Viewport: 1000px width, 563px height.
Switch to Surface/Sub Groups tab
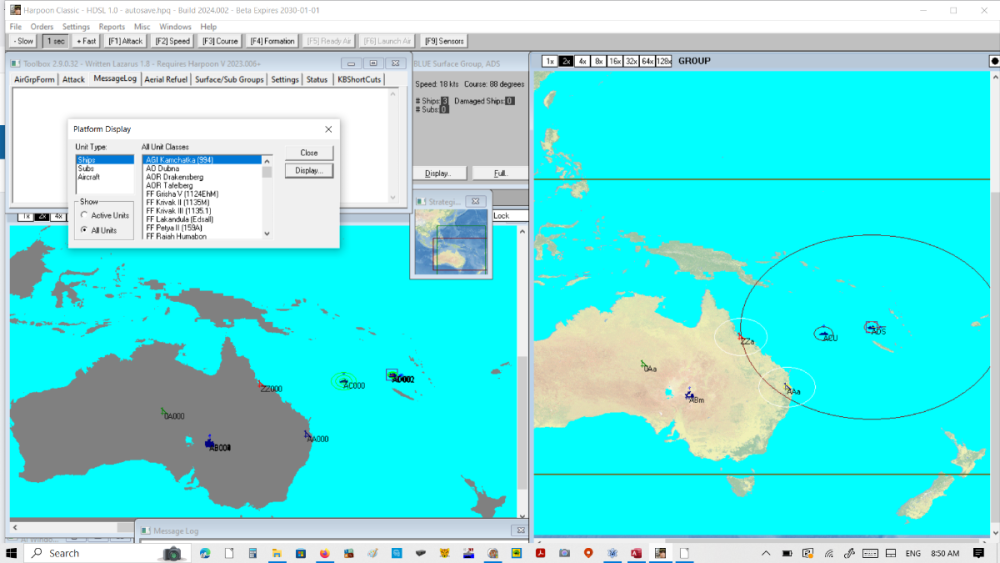[229, 80]
